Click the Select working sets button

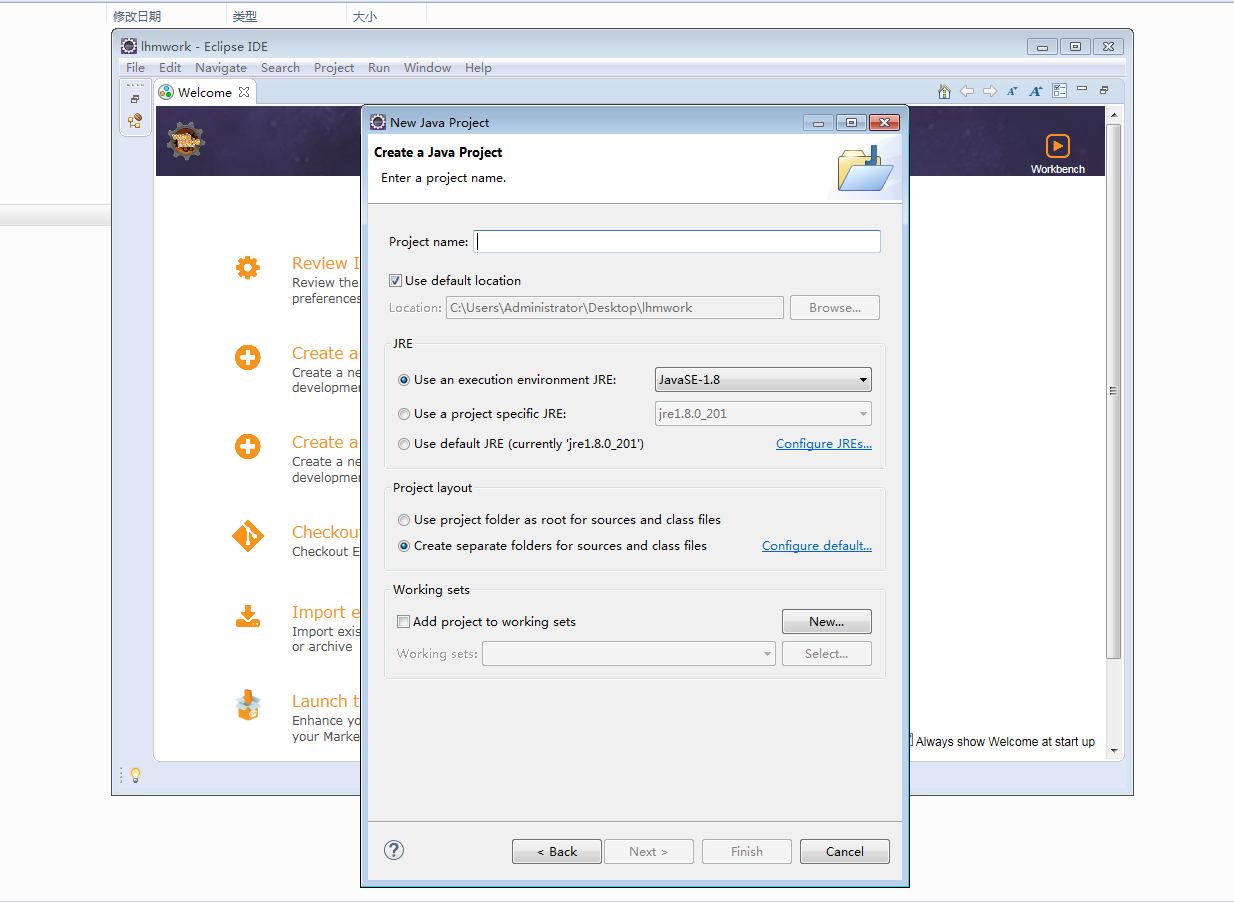coord(827,654)
